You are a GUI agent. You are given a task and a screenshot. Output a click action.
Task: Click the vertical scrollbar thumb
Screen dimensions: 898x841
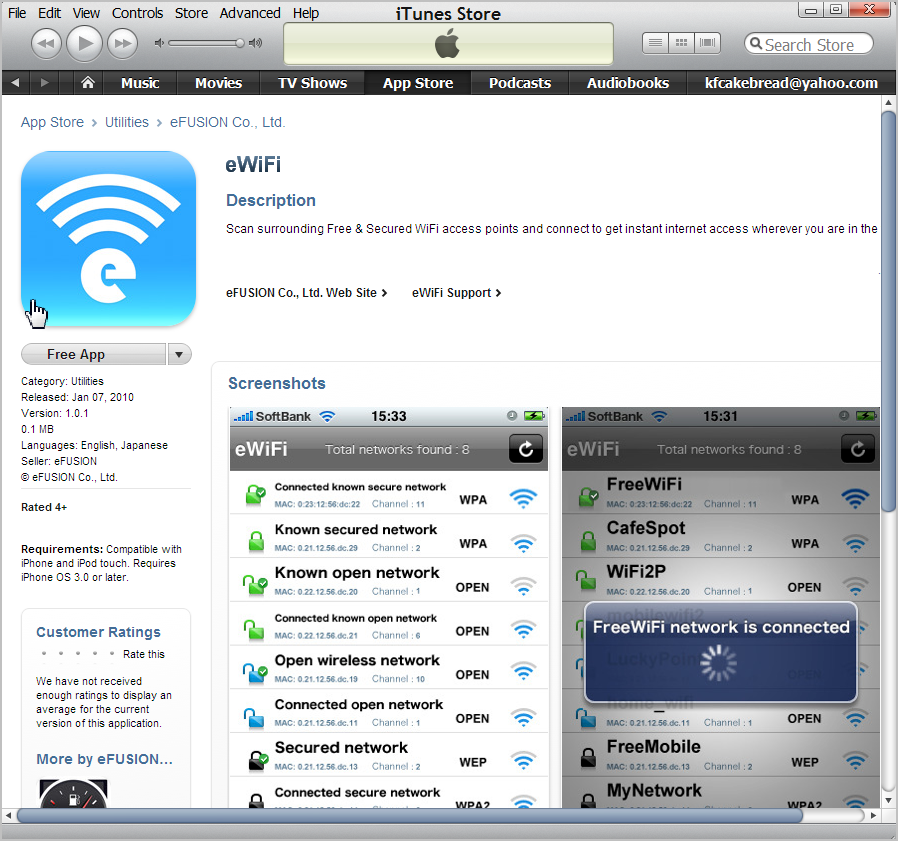(888, 311)
